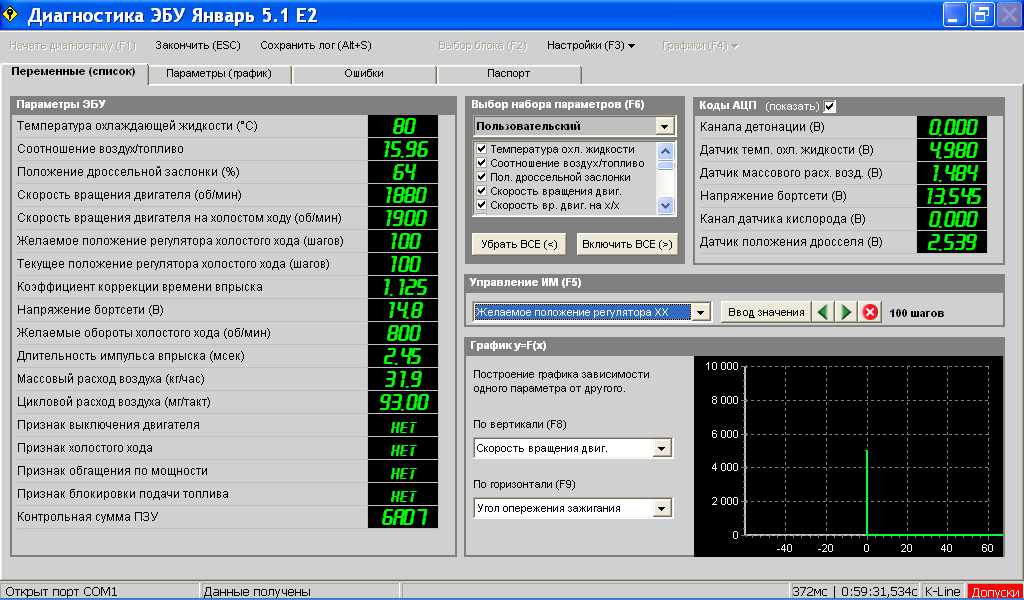The image size is (1024, 600).
Task: Click 'Признак выключения двигателя' НЕТ value
Action: 403,425
